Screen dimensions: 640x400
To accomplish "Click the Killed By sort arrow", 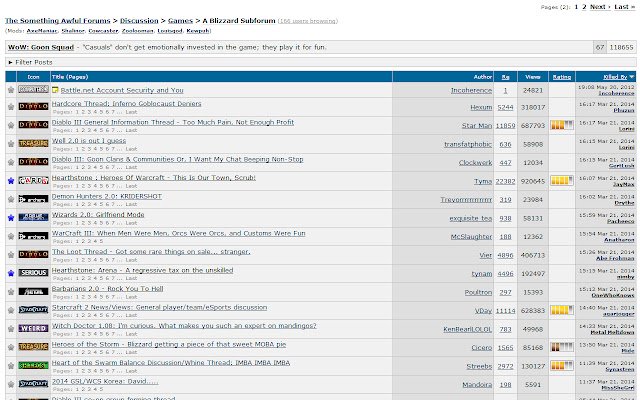I will pyautogui.click(x=632, y=77).
